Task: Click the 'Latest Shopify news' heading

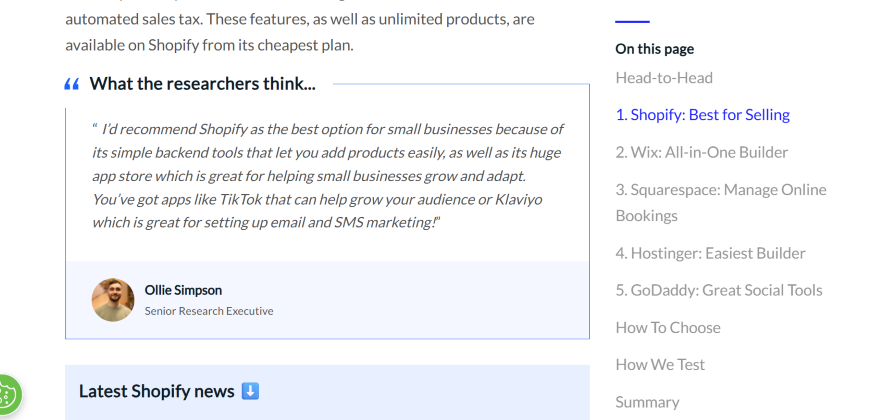Action: (156, 391)
